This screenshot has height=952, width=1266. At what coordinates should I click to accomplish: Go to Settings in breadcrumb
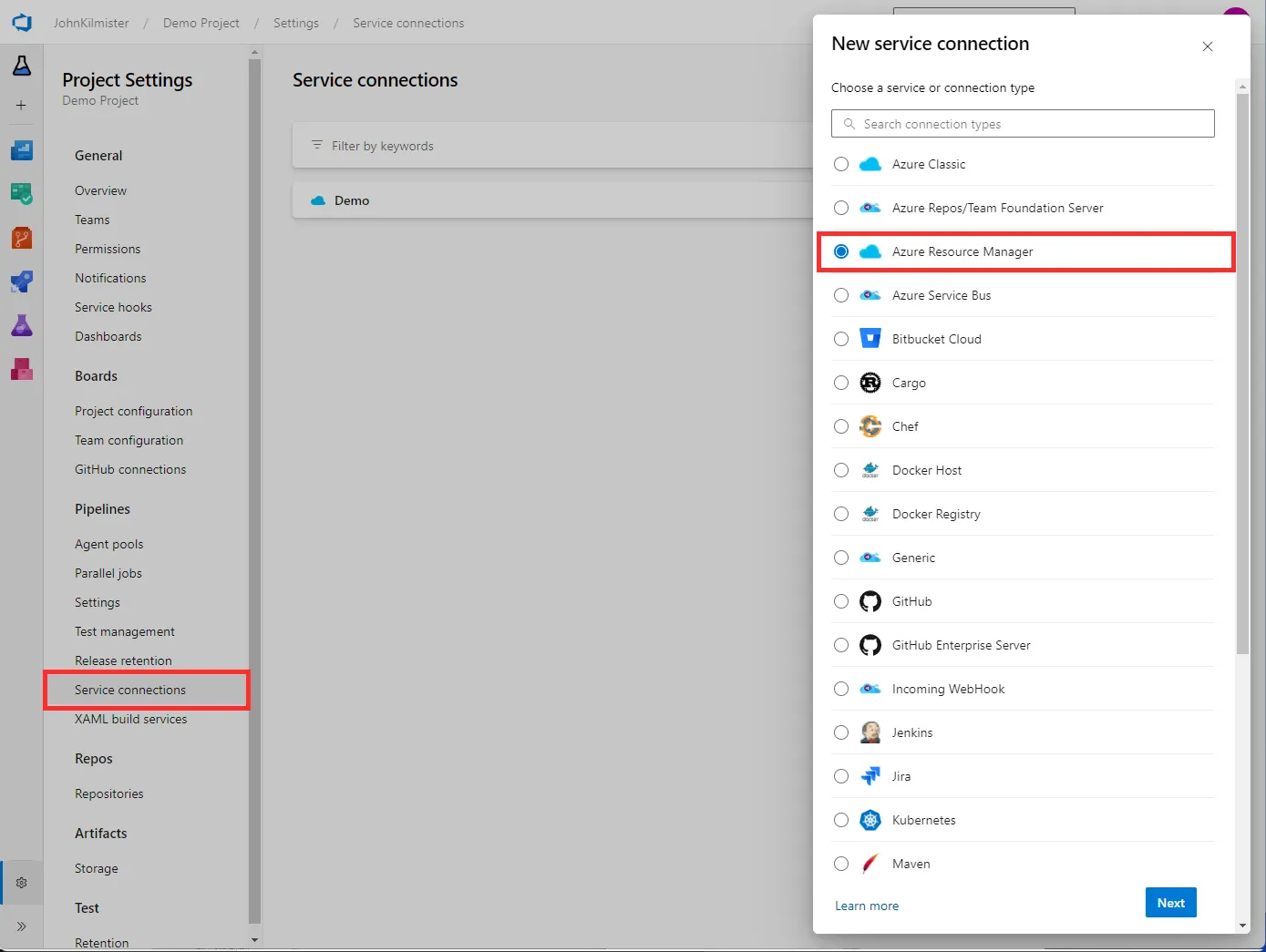click(x=296, y=23)
